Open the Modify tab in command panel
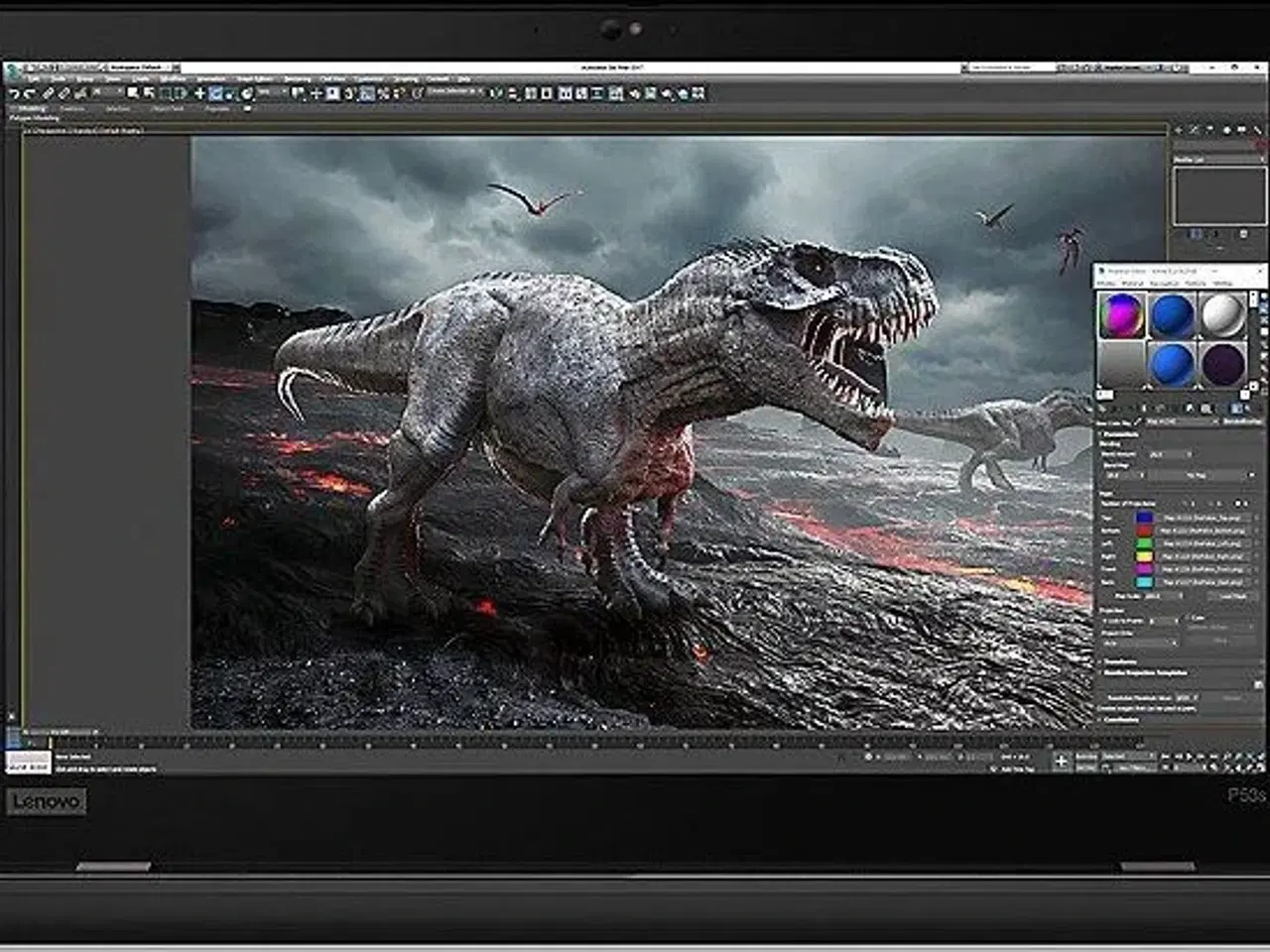 pos(1195,130)
